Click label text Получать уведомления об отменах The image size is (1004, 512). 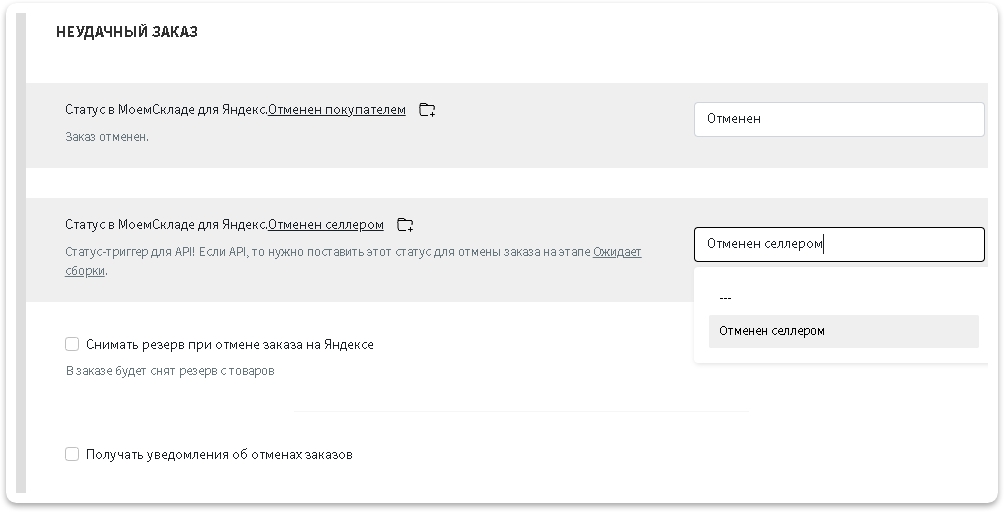(x=219, y=454)
